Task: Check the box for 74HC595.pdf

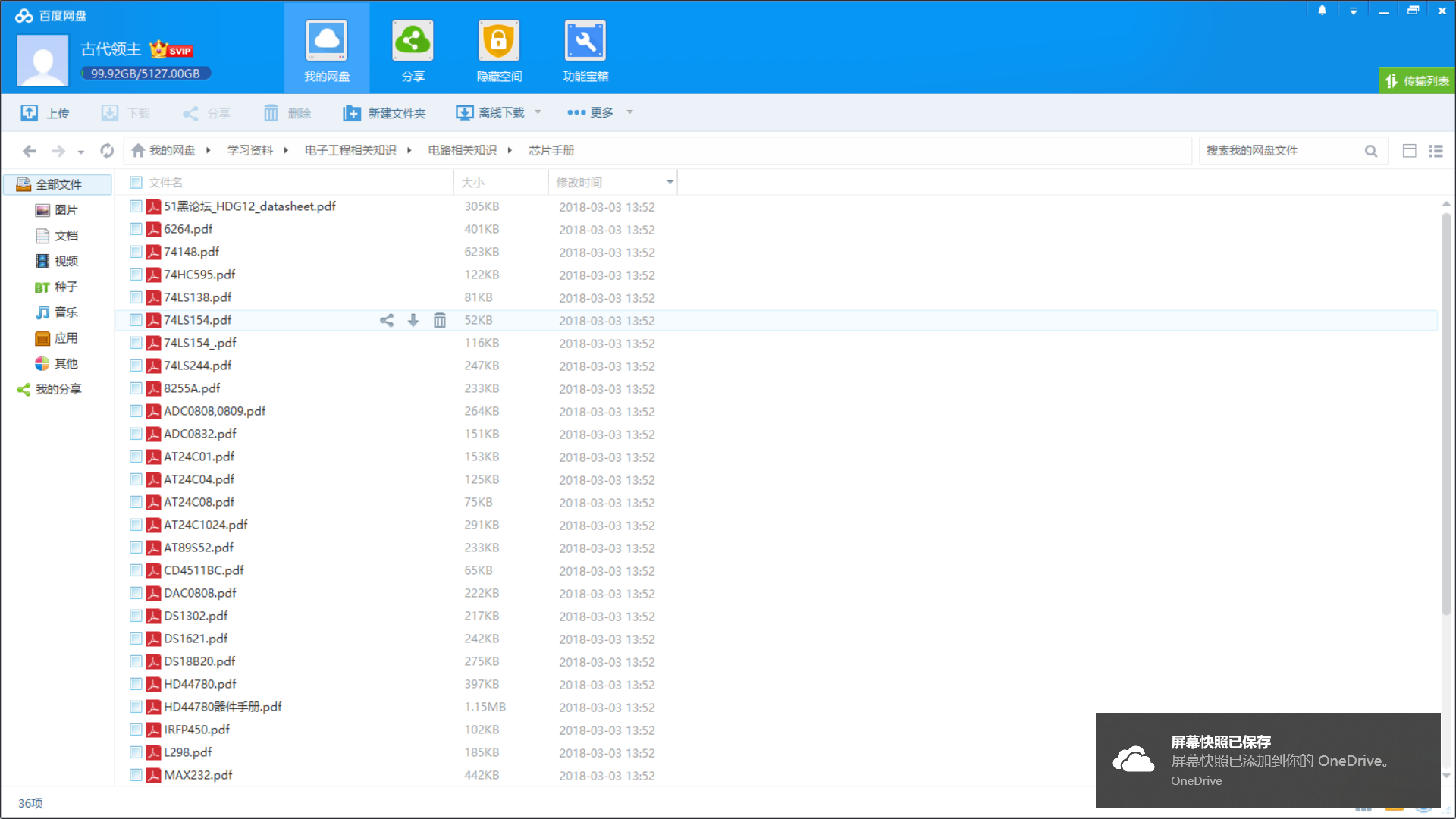Action: (x=136, y=275)
